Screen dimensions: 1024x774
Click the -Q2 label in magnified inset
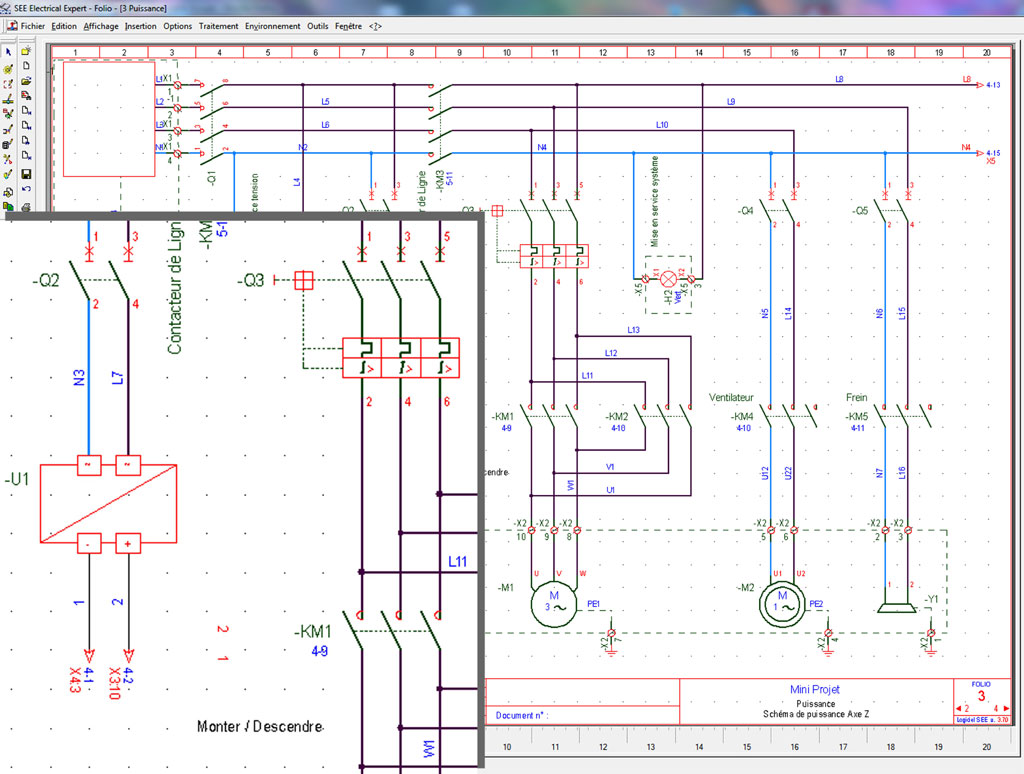pos(46,280)
